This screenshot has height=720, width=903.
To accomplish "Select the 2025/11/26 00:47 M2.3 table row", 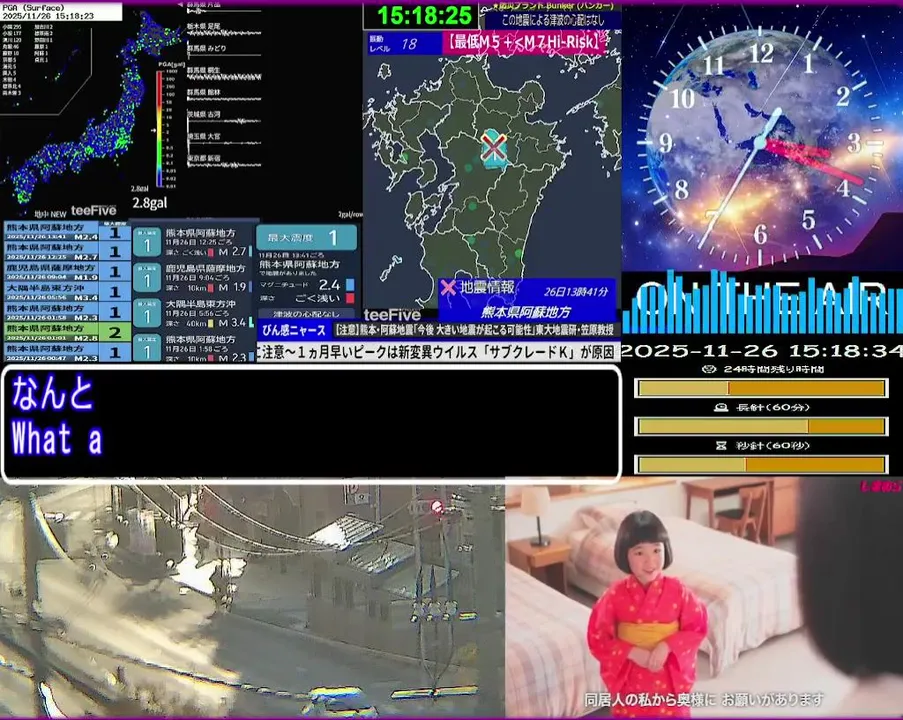I will 68,352.
